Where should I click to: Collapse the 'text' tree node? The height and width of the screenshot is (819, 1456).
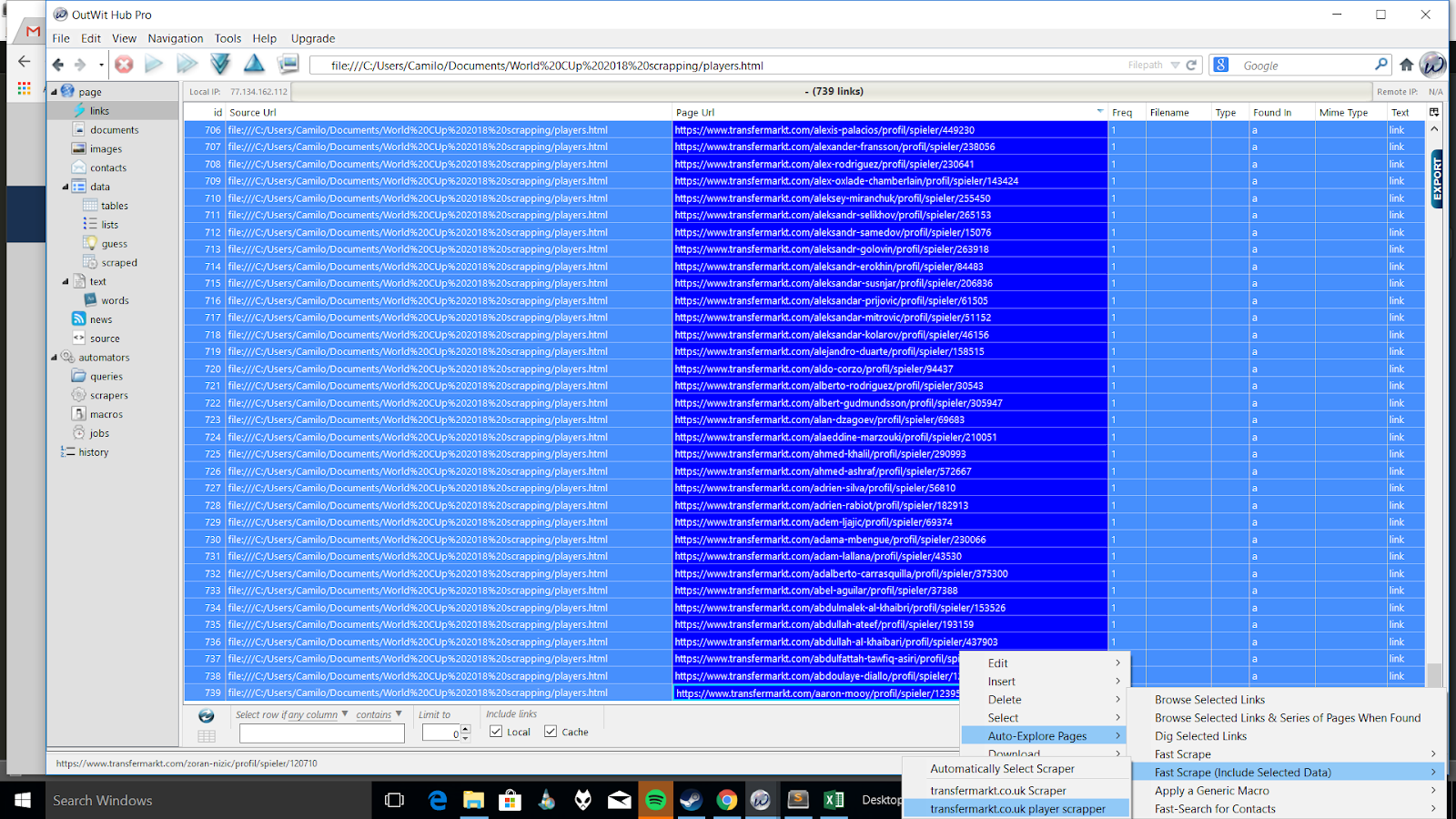pyautogui.click(x=66, y=281)
